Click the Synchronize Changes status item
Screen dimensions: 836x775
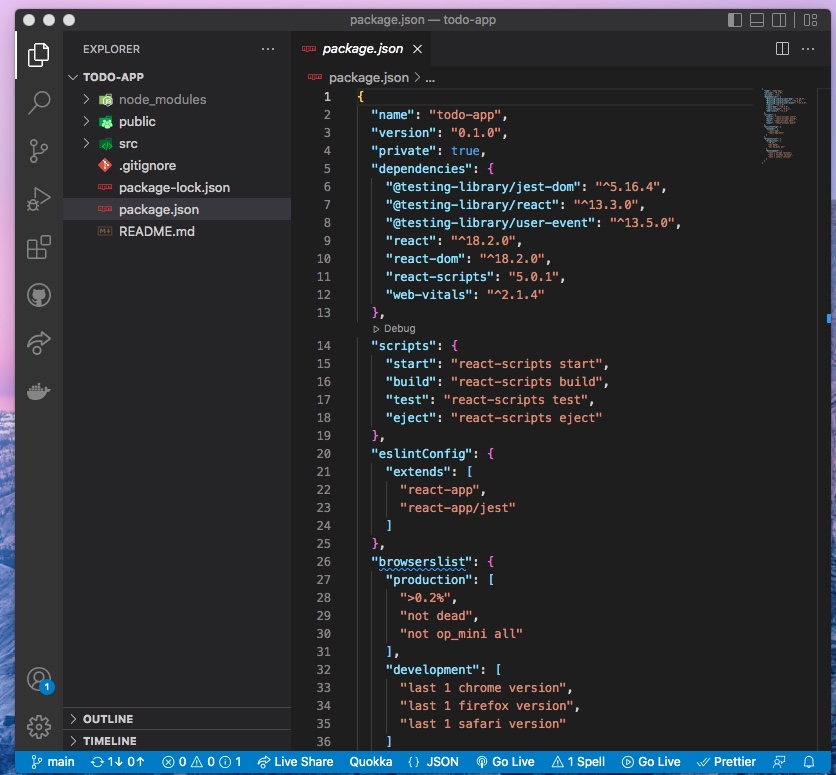click(x=118, y=762)
